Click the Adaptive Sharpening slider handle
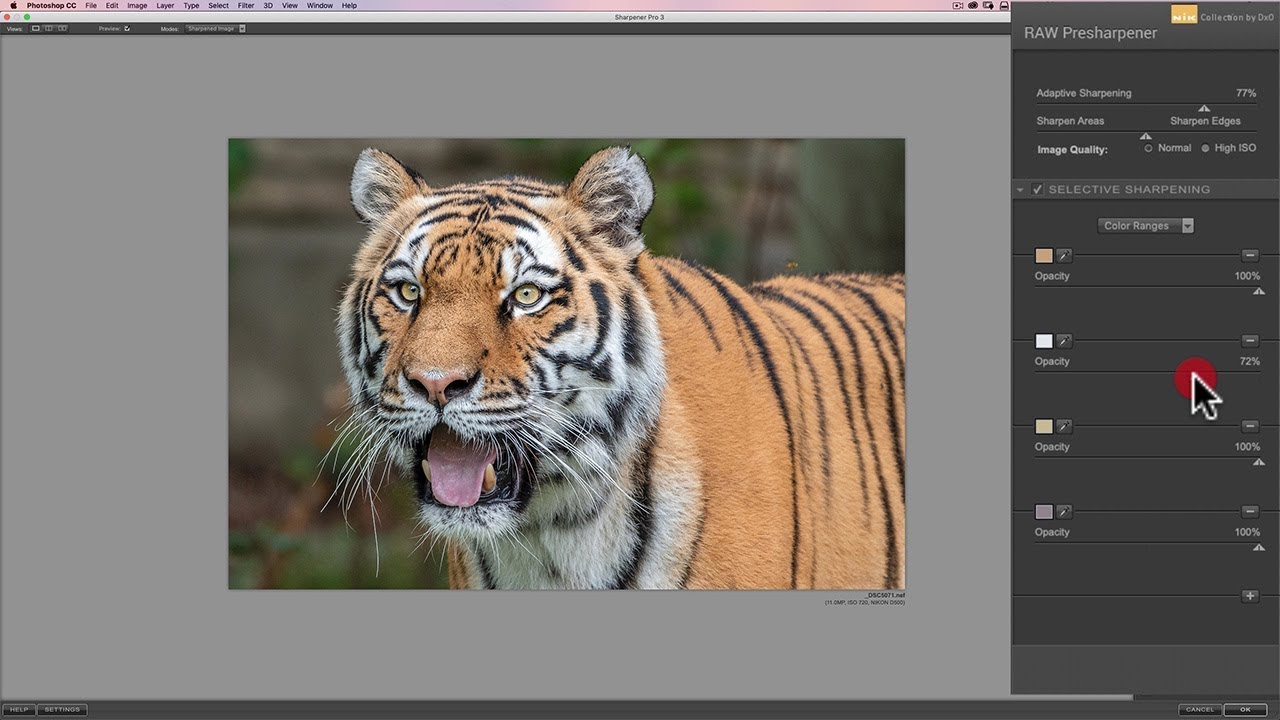 tap(1204, 108)
